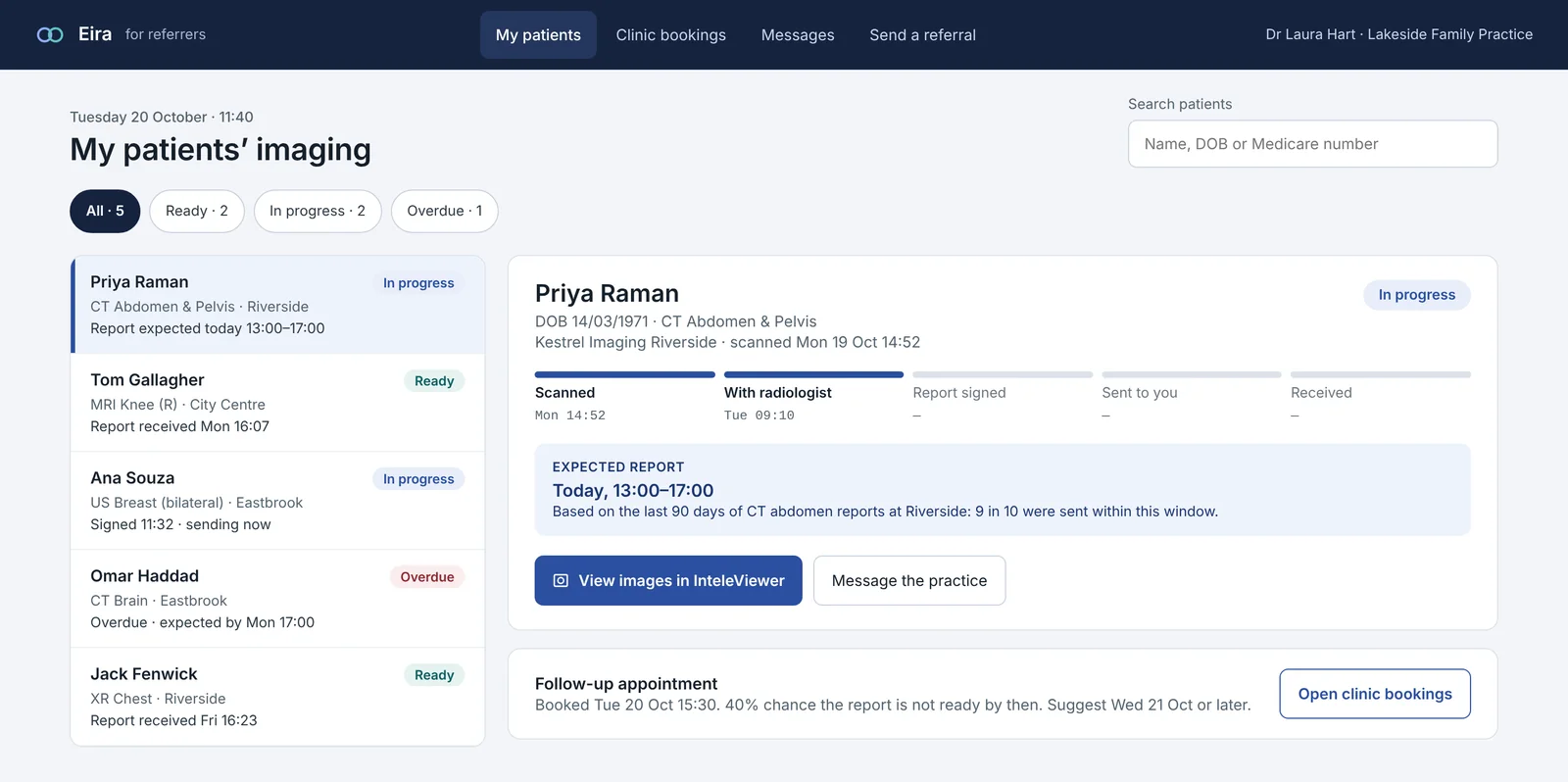This screenshot has height=782, width=1568.
Task: Click the Sent to you progress bar
Action: 1192,374
